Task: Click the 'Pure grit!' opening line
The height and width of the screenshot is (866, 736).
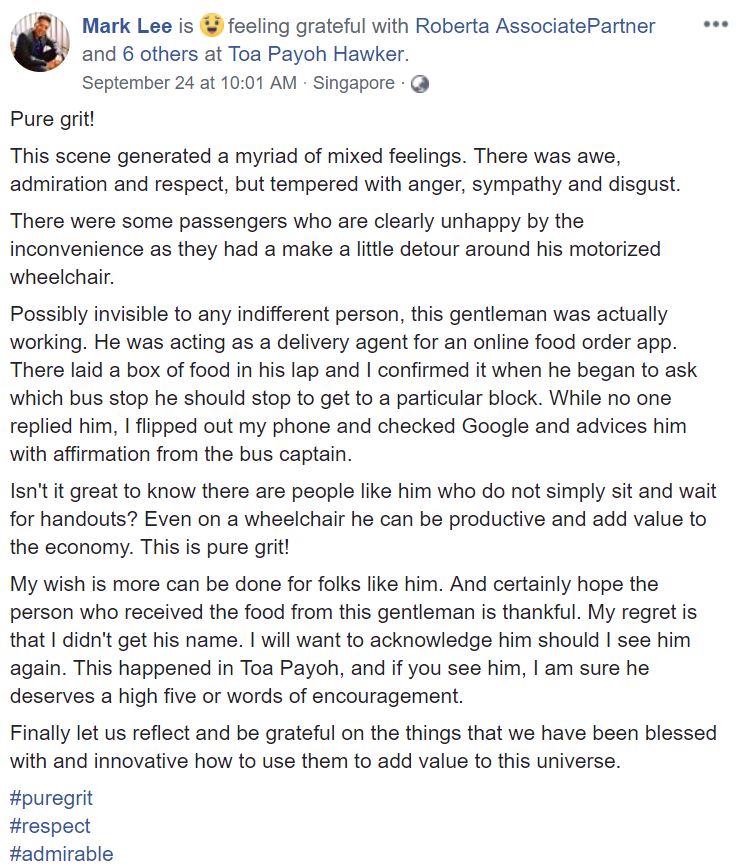Action: [55, 120]
